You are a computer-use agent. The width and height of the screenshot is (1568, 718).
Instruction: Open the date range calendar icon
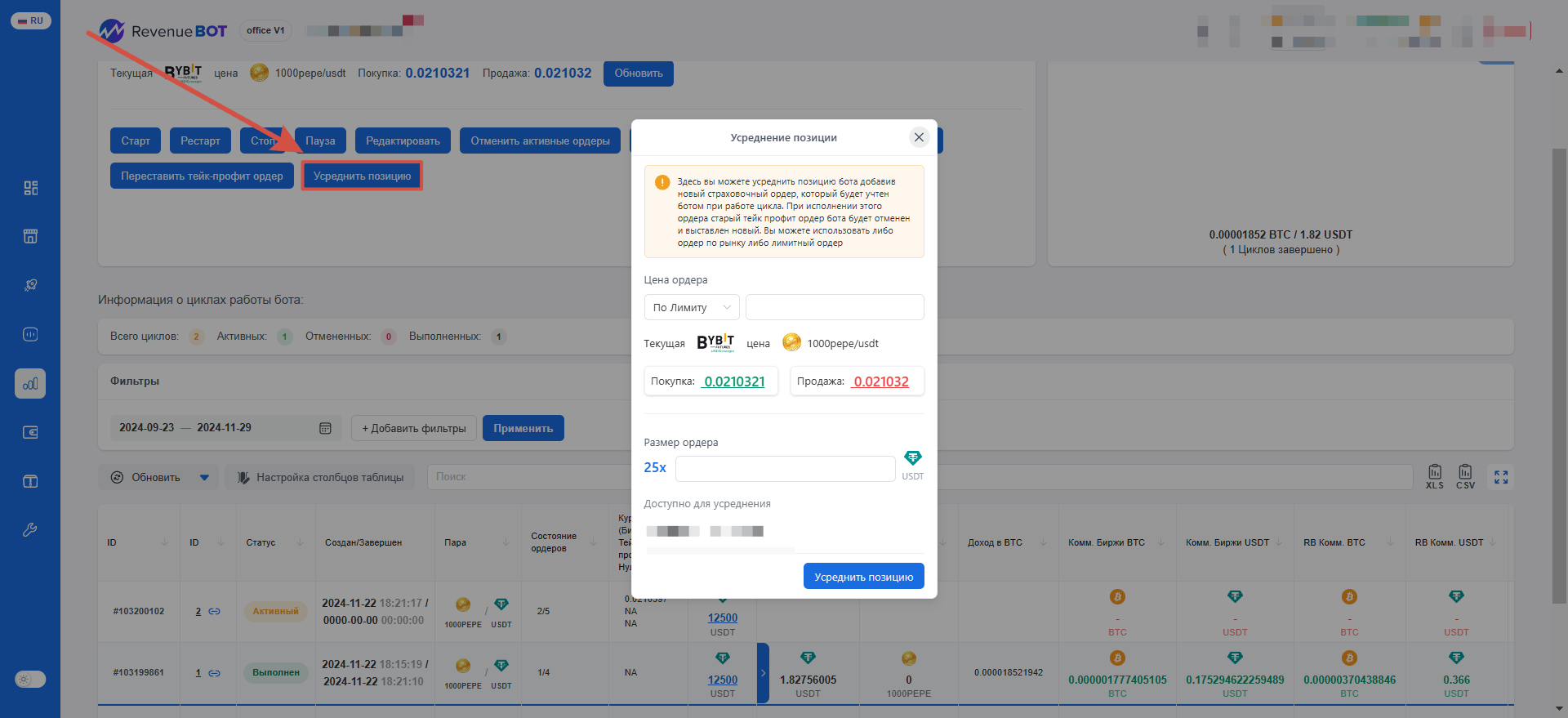coord(325,428)
